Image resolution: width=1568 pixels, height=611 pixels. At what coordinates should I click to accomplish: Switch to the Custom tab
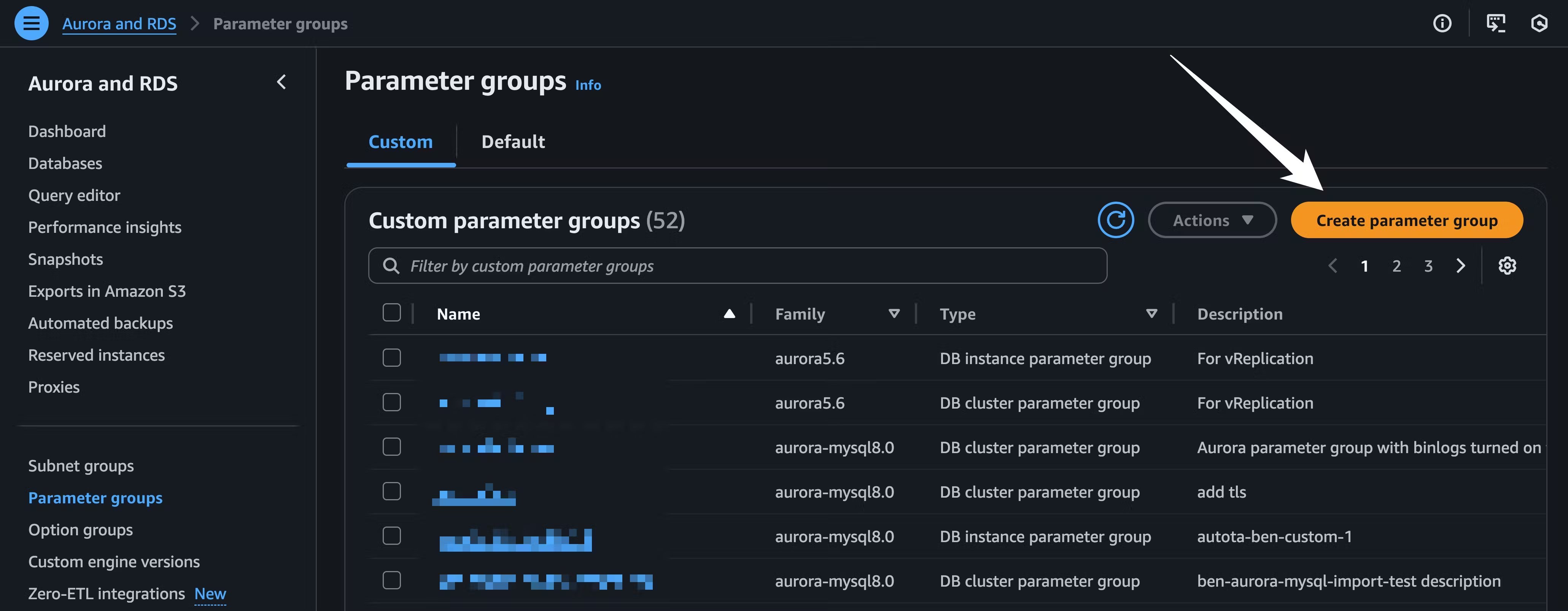tap(401, 142)
